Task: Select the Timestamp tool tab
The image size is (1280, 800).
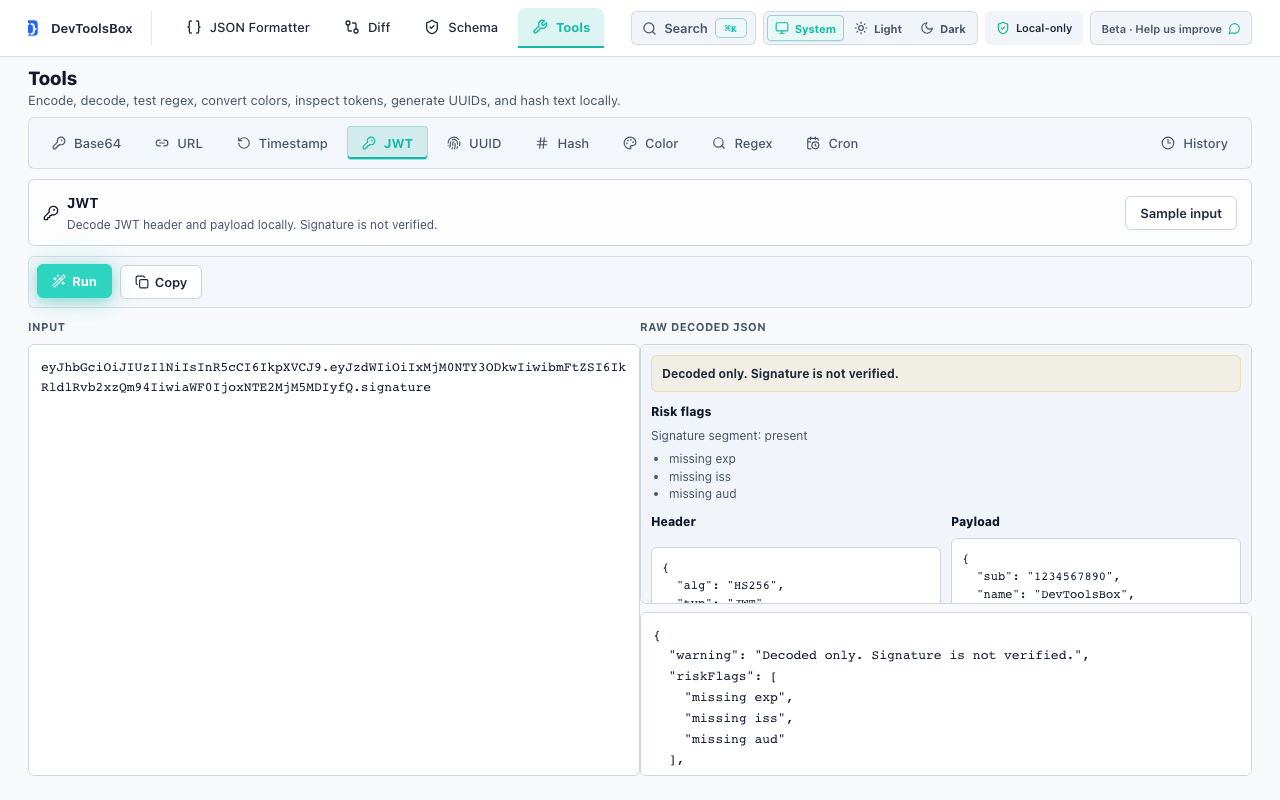Action: 282,143
